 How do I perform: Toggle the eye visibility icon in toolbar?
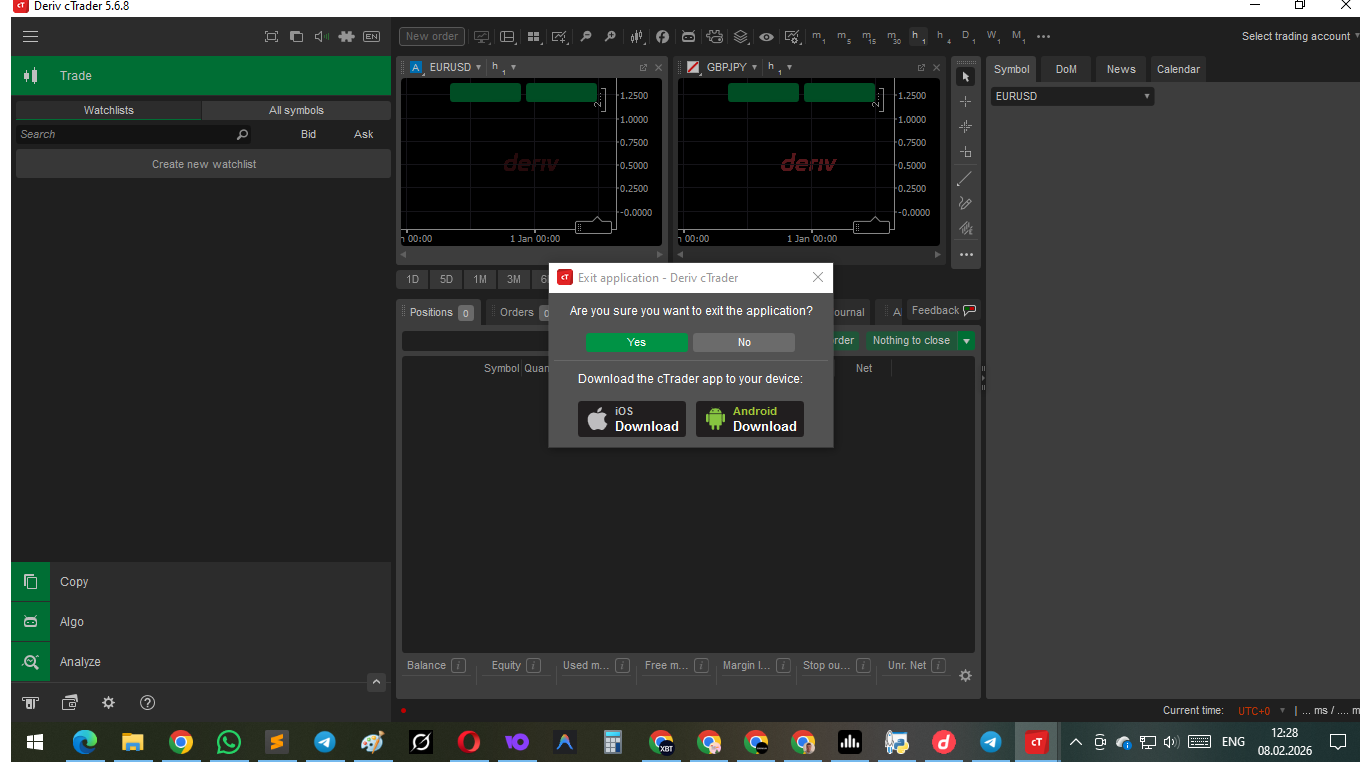coord(766,37)
